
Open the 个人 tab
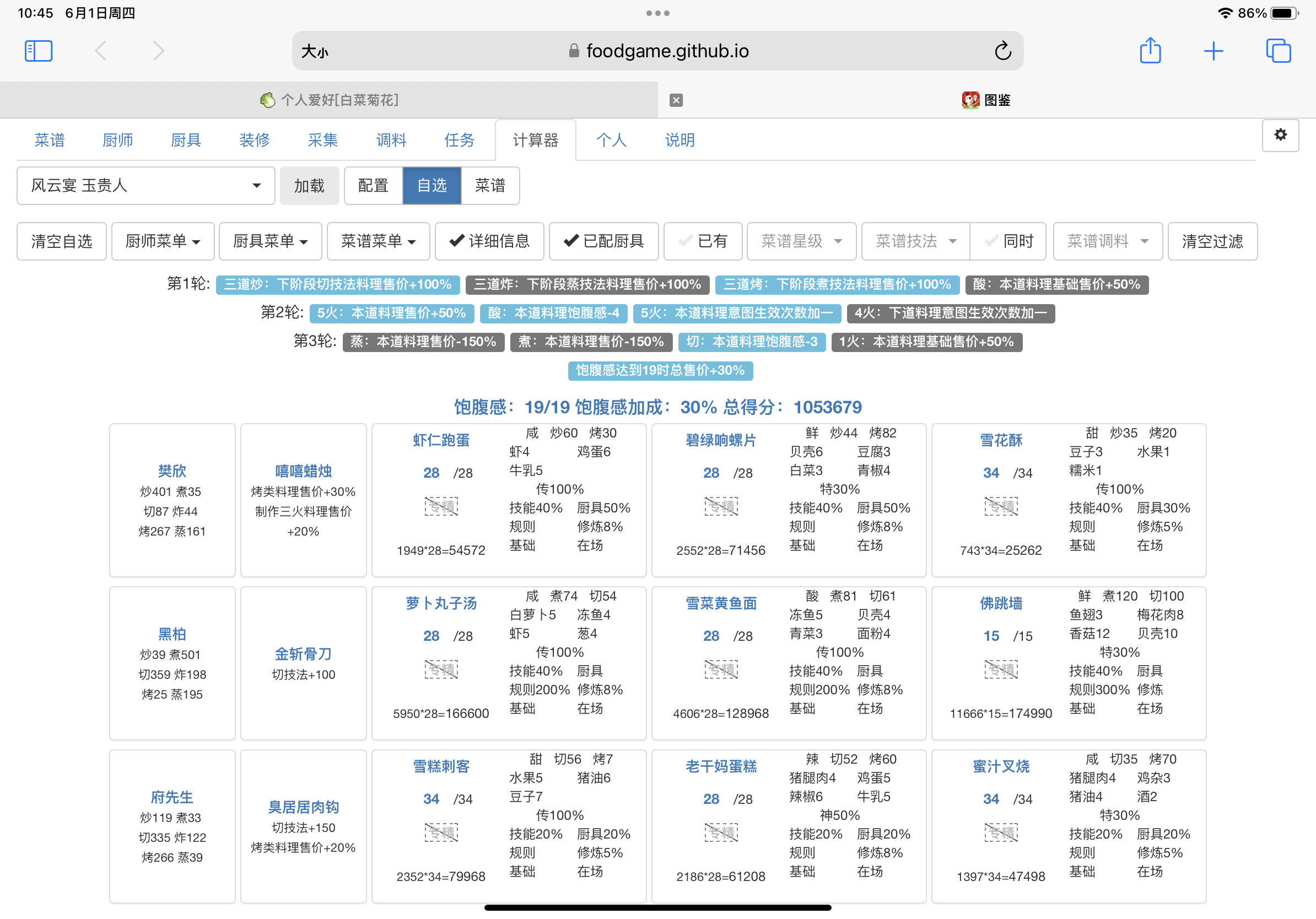click(611, 140)
